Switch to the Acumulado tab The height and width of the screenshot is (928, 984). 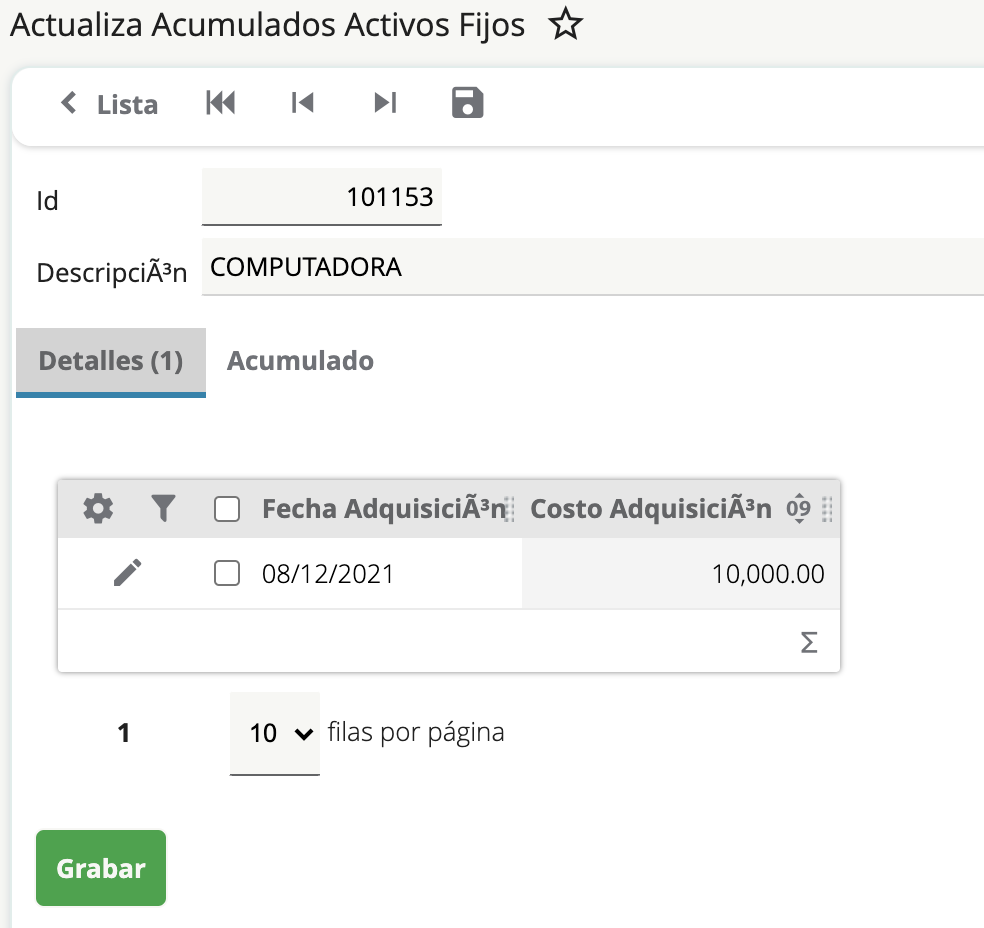pos(300,361)
